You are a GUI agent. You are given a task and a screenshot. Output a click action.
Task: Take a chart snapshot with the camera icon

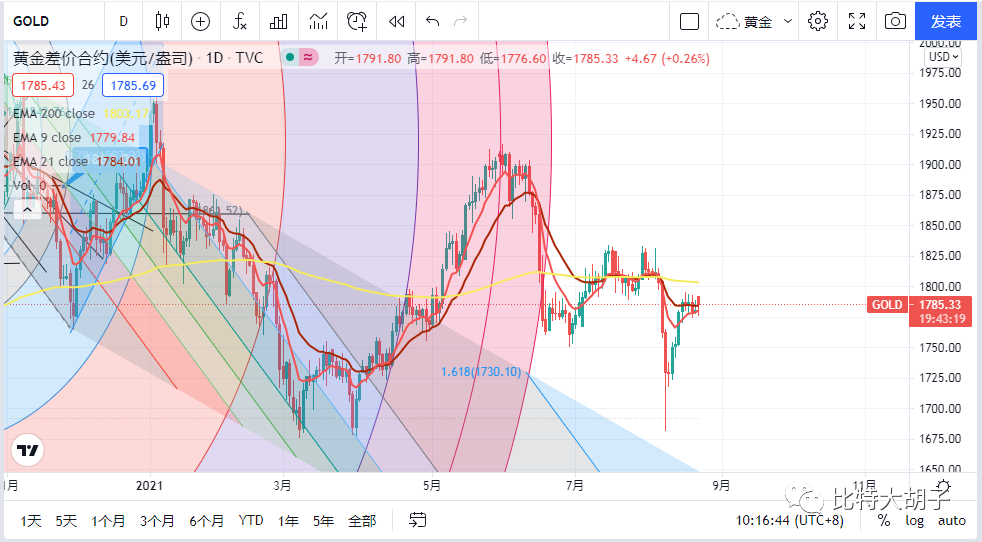pos(895,21)
